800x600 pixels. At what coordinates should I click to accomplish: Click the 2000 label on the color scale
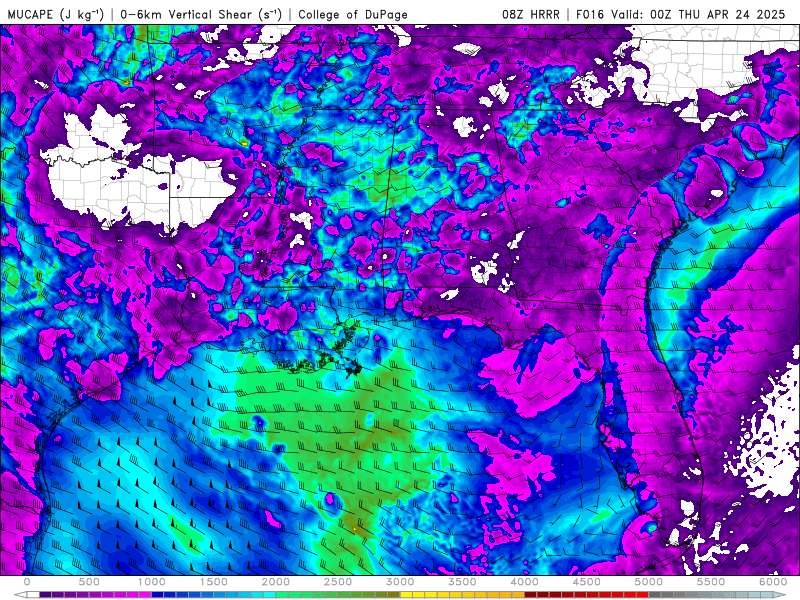(x=276, y=582)
